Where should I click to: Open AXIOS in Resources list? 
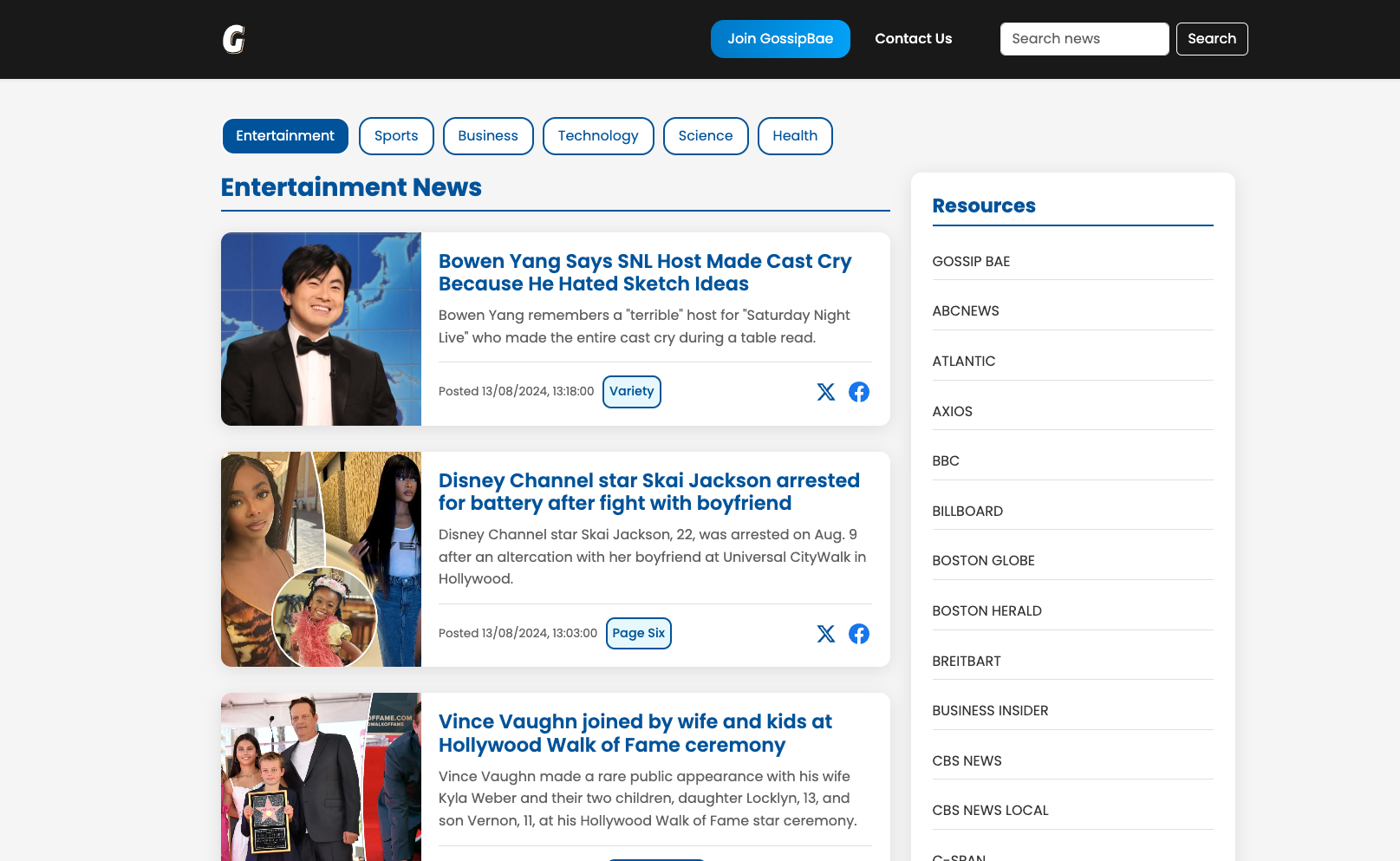pos(953,412)
